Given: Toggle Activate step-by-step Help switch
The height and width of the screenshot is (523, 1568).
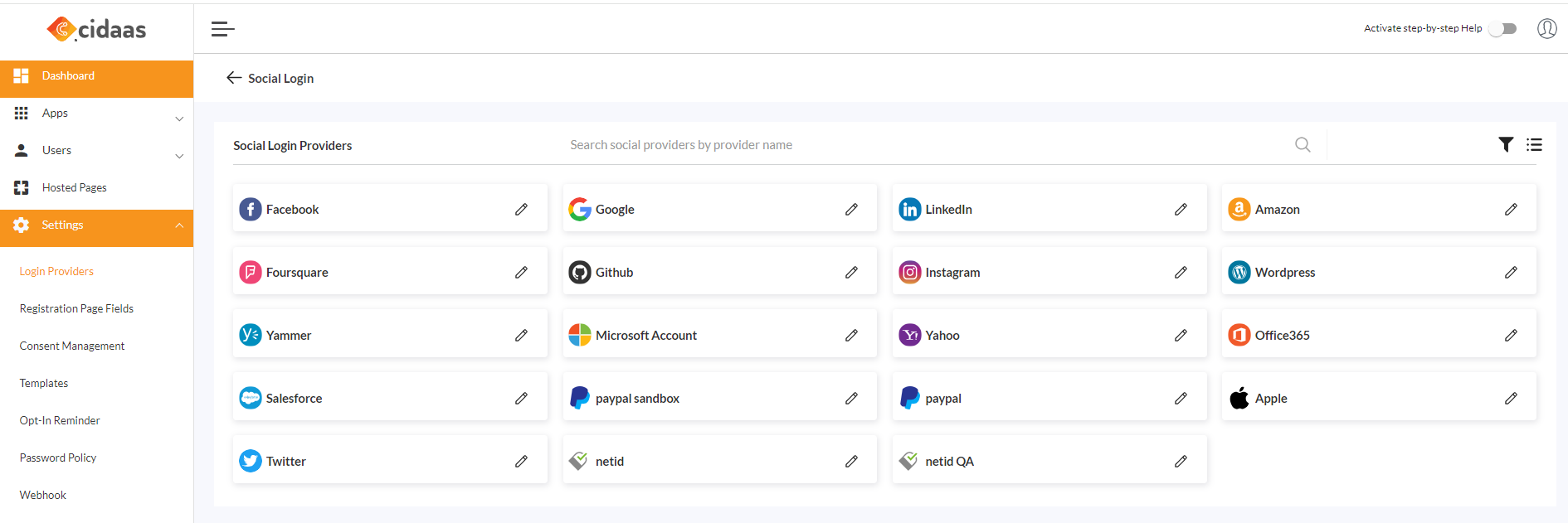Looking at the screenshot, I should coord(1502,28).
